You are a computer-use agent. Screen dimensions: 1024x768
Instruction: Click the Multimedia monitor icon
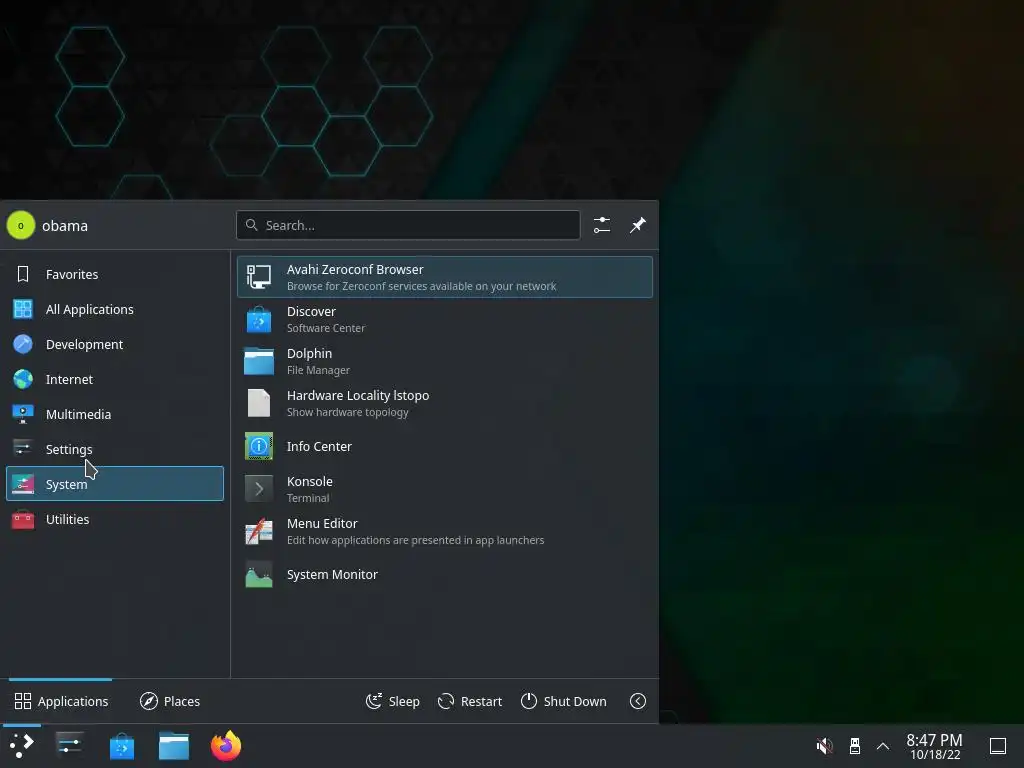[23, 414]
